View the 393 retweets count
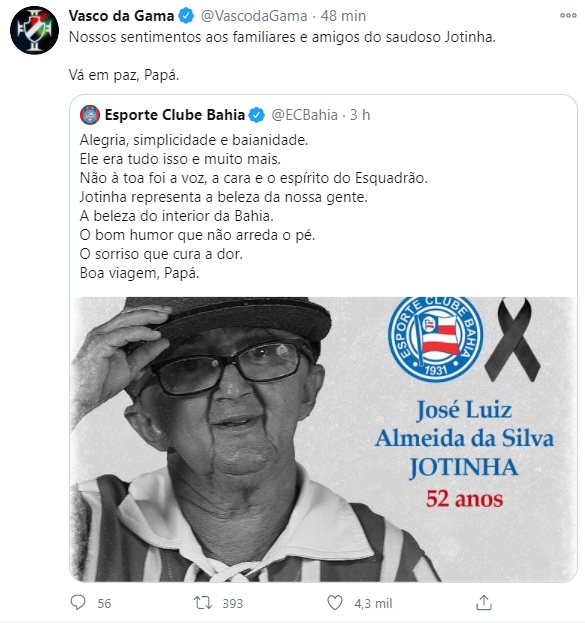The image size is (585, 623). coord(232,603)
